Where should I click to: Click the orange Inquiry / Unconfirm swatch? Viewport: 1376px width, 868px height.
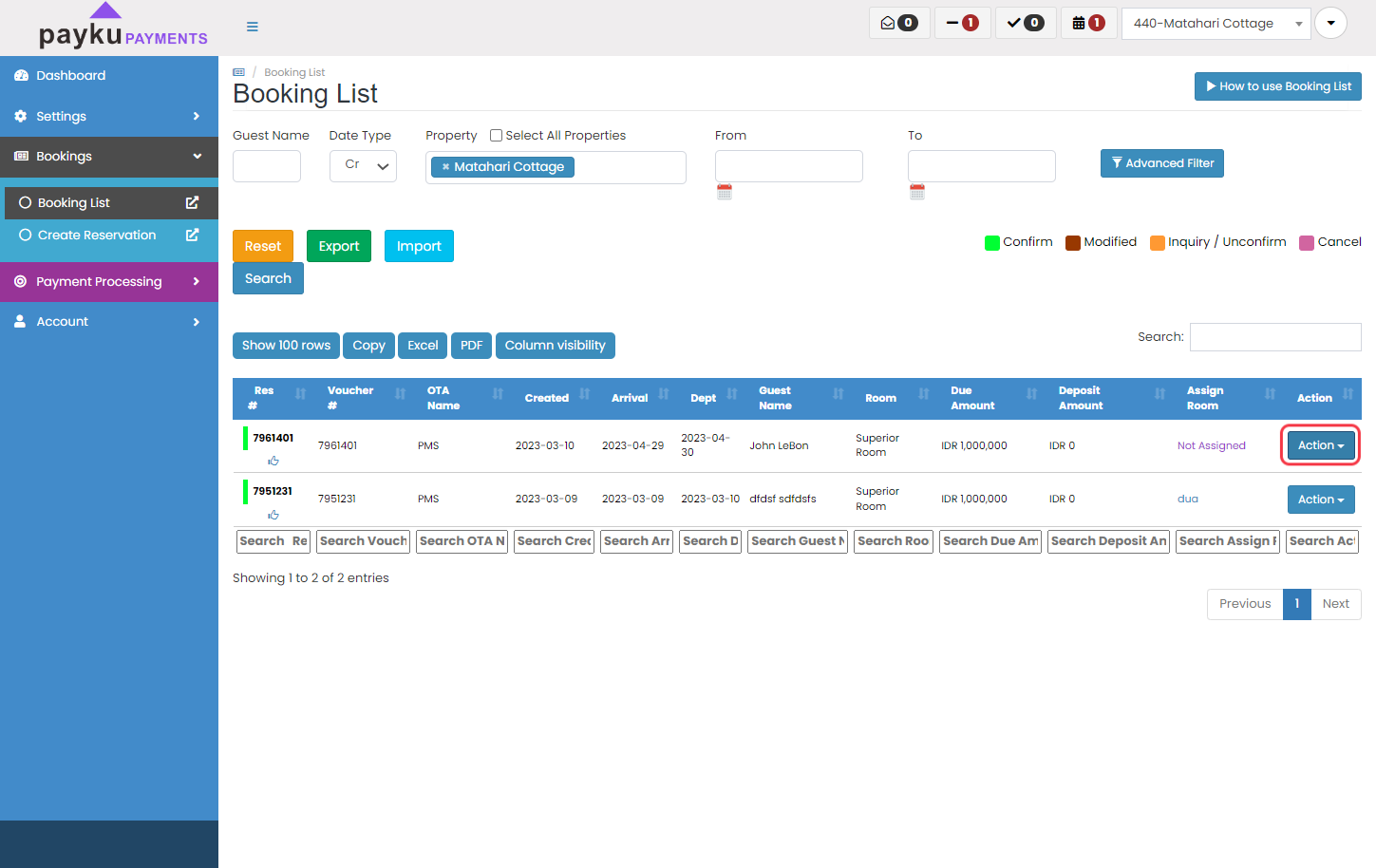[x=1158, y=242]
